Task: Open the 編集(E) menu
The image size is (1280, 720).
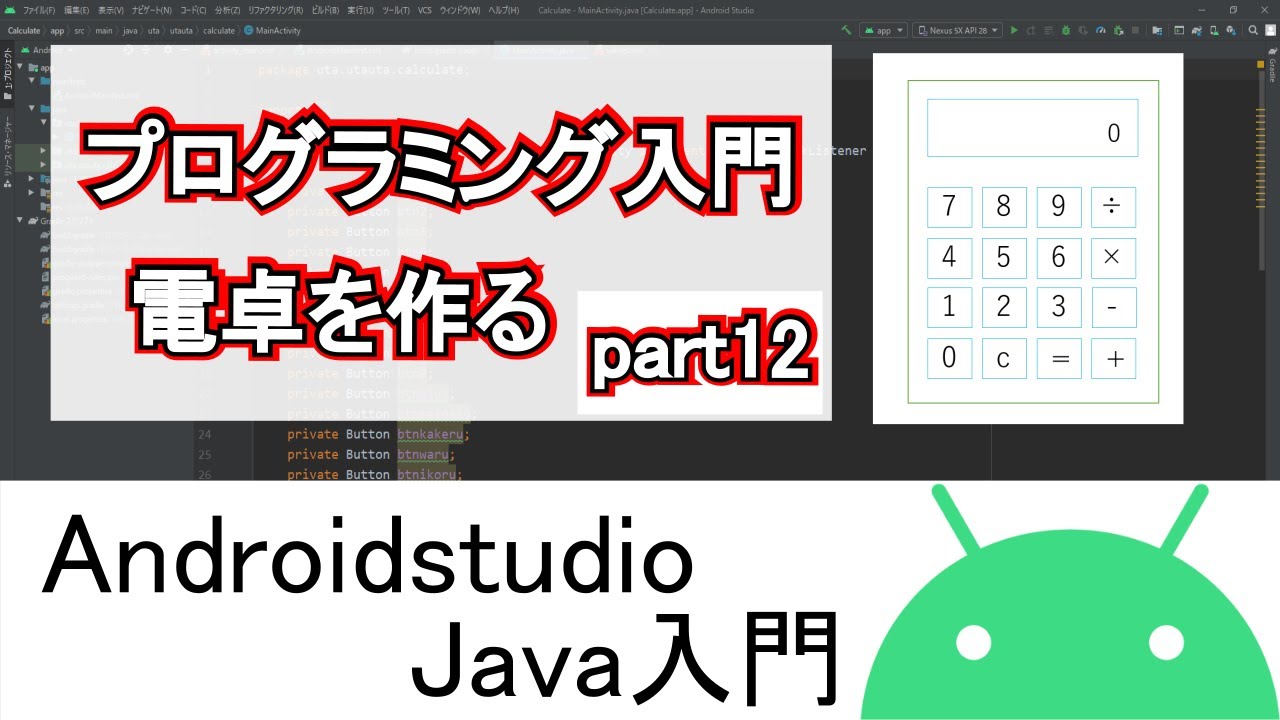Action: 76,10
